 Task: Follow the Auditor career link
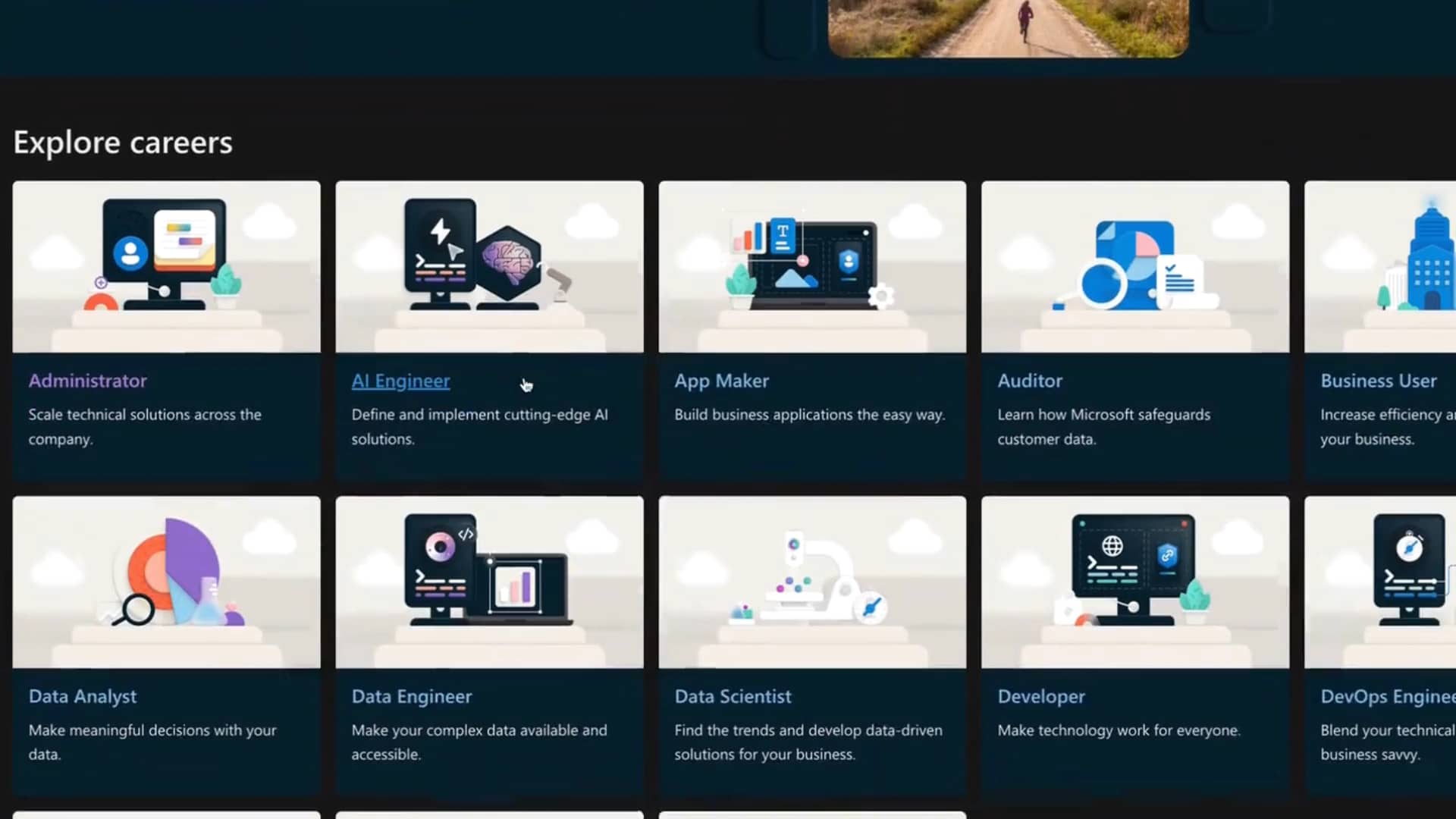click(x=1030, y=381)
